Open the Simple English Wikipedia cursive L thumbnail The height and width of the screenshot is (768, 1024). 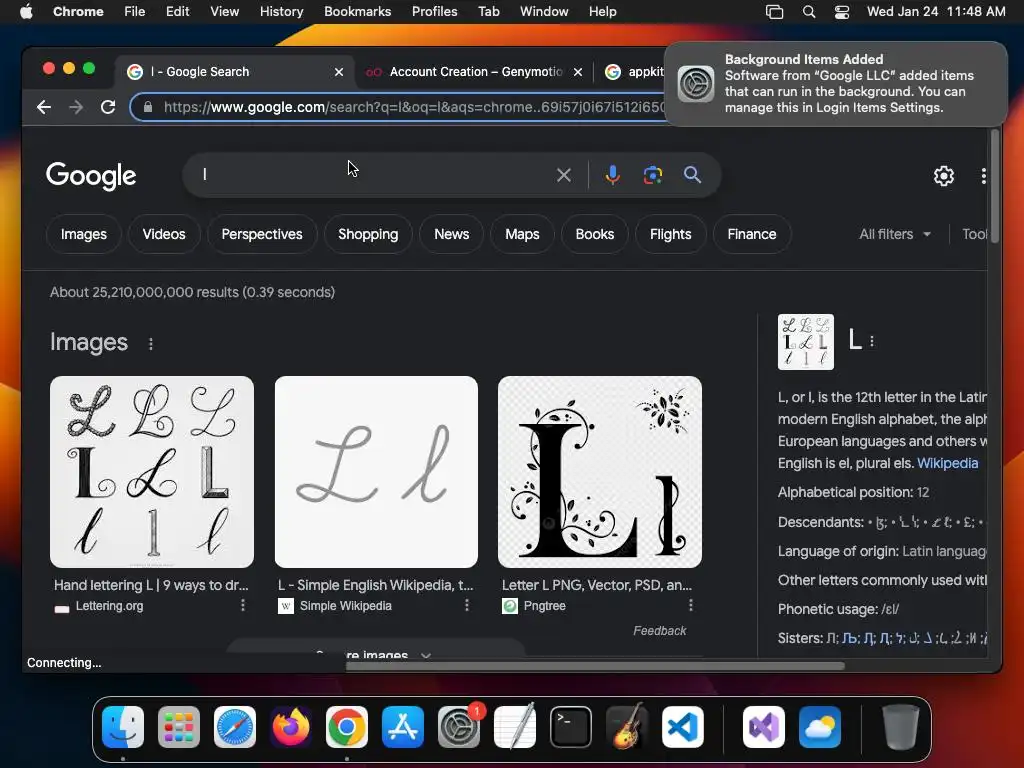pyautogui.click(x=376, y=472)
